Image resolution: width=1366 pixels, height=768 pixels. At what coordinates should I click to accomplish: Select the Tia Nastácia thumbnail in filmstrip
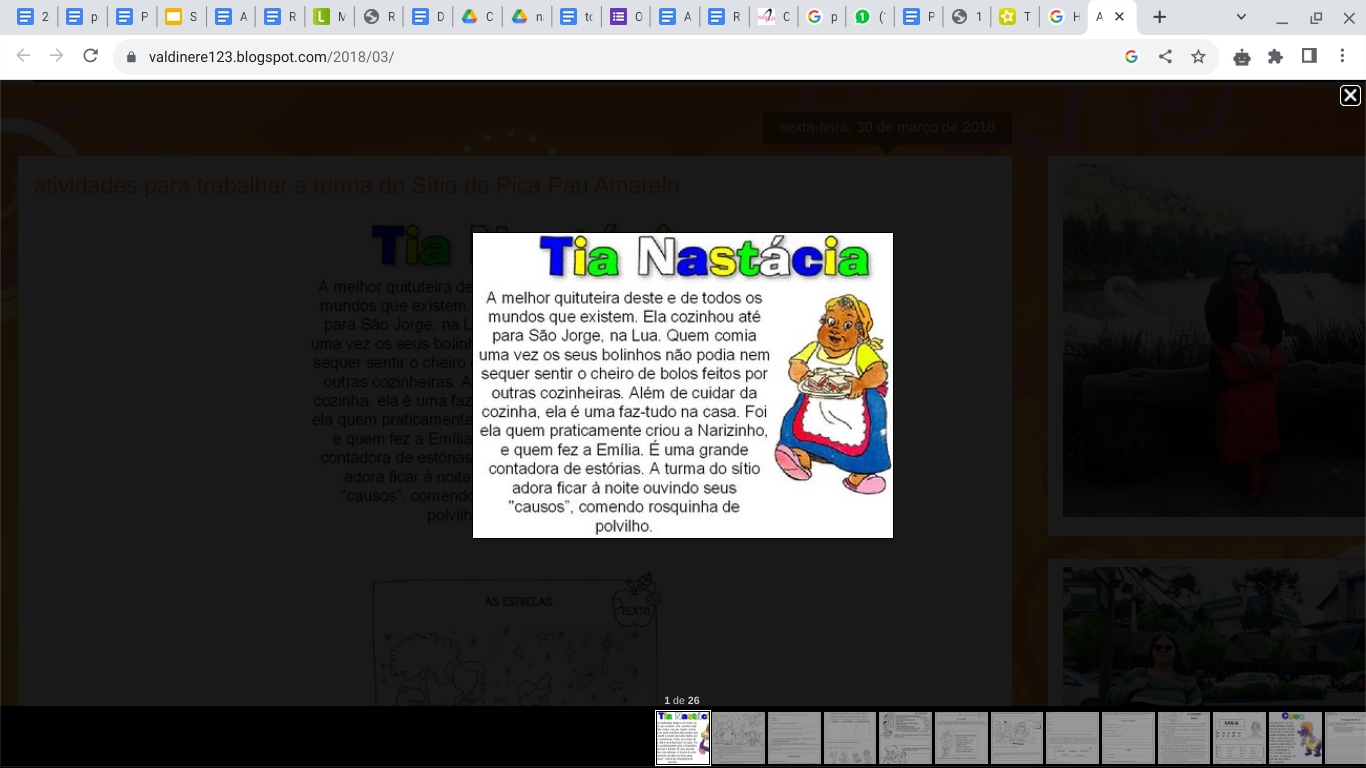click(x=683, y=738)
